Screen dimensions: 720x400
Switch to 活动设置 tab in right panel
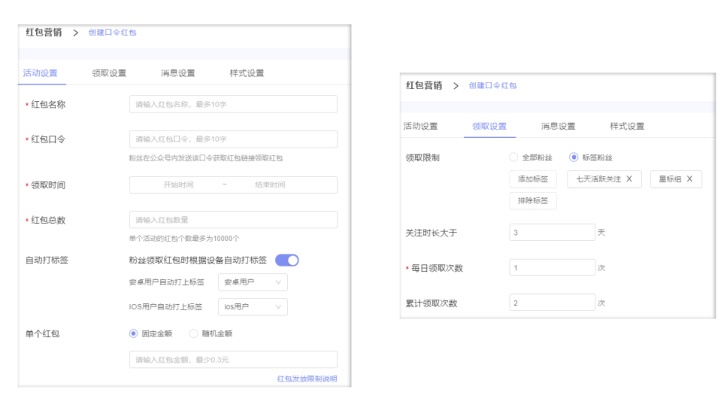click(421, 126)
